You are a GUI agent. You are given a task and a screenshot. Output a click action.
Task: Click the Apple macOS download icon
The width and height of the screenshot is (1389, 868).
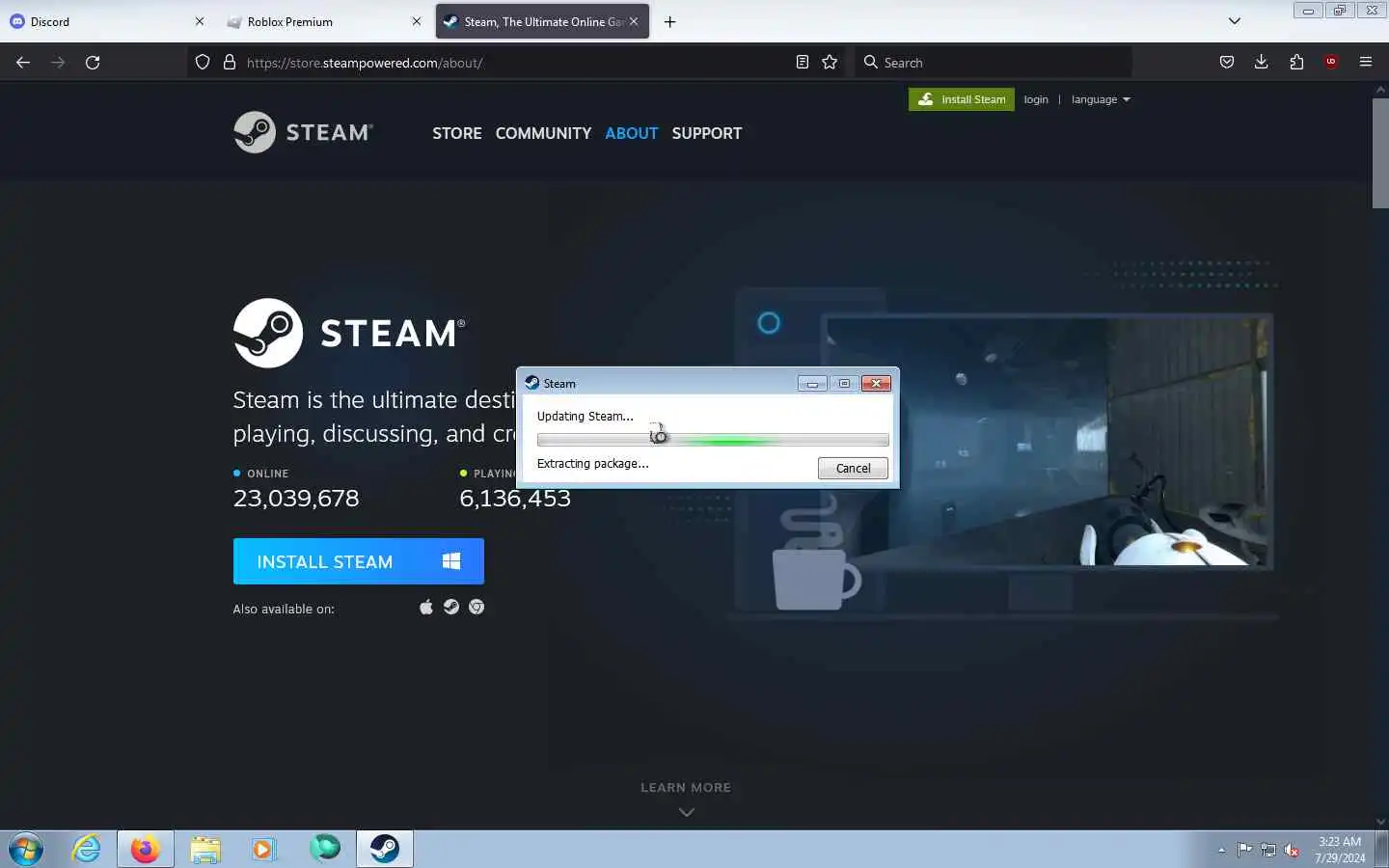pos(426,607)
